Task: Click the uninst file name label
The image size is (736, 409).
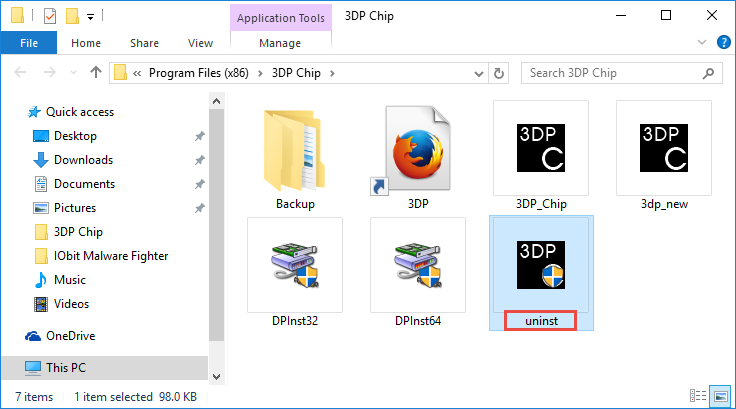Action: tap(541, 321)
